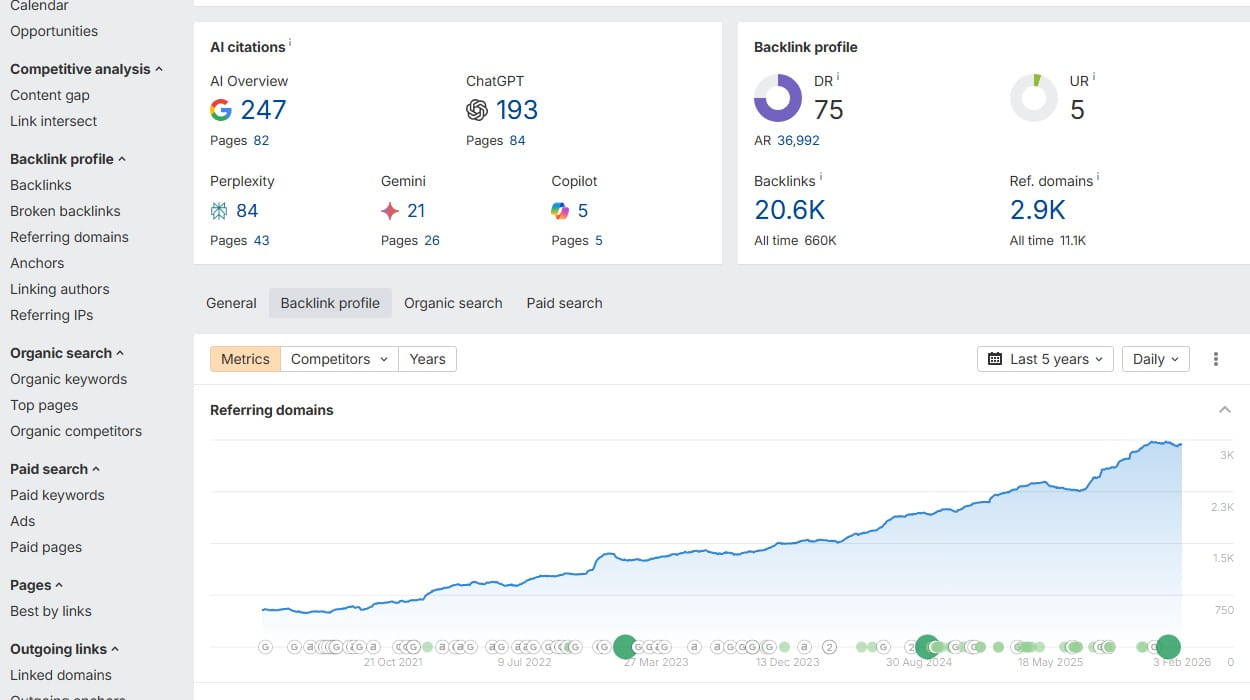Open the Daily granularity dropdown
The width and height of the screenshot is (1250, 700).
point(1155,358)
